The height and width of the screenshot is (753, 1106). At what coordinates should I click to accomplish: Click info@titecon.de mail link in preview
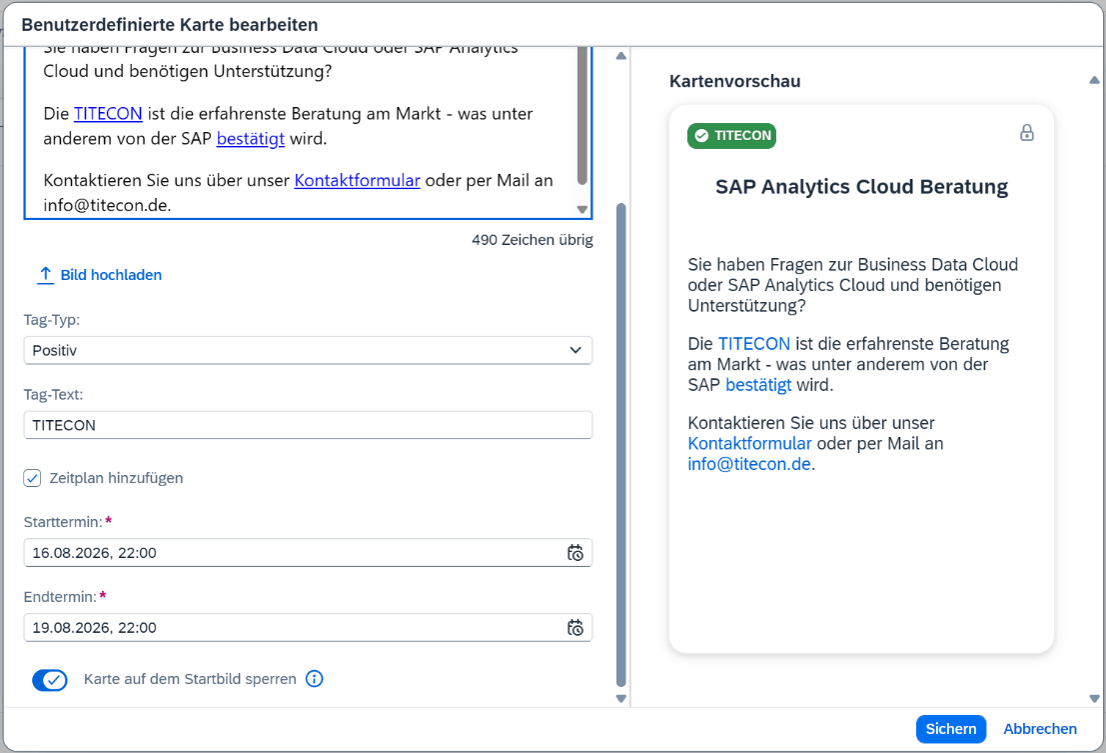(749, 464)
